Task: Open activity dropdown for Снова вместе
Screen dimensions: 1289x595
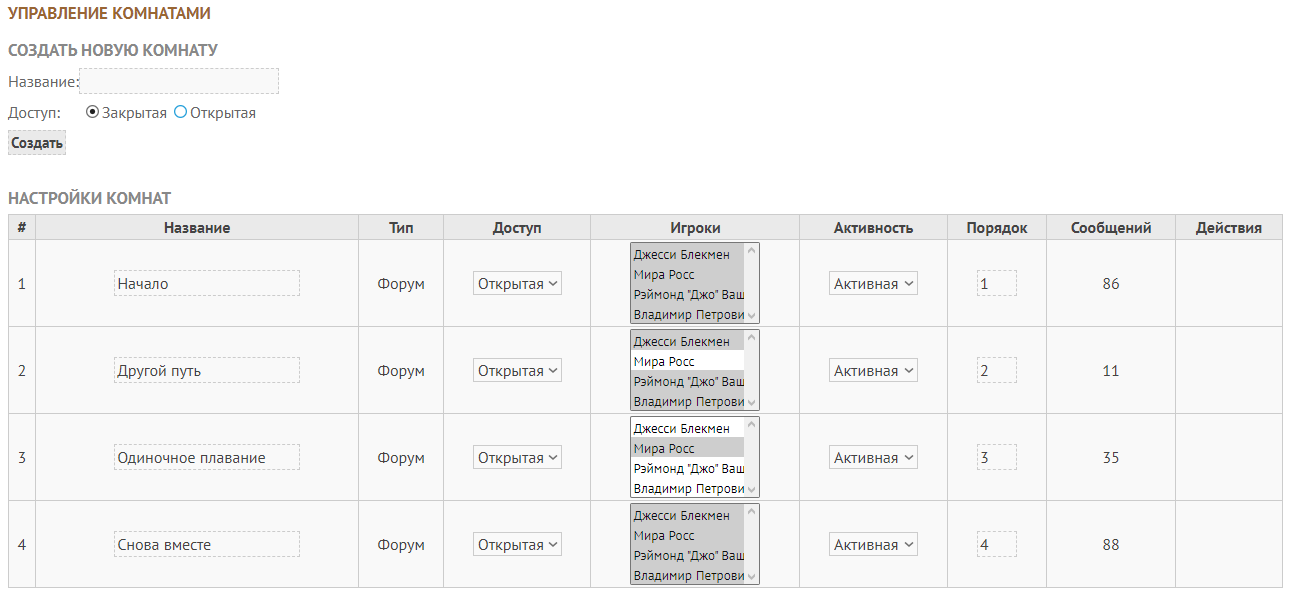Action: (873, 545)
